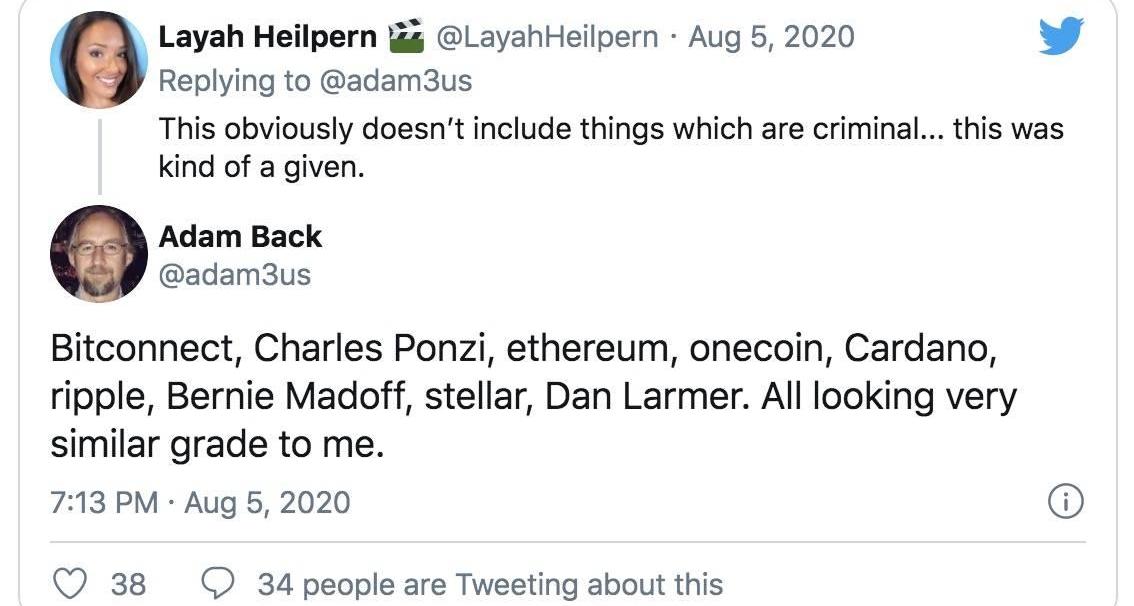Open 34 people are Tweeting about this
Viewport: 1134px width, 606px height.
pyautogui.click(x=490, y=584)
